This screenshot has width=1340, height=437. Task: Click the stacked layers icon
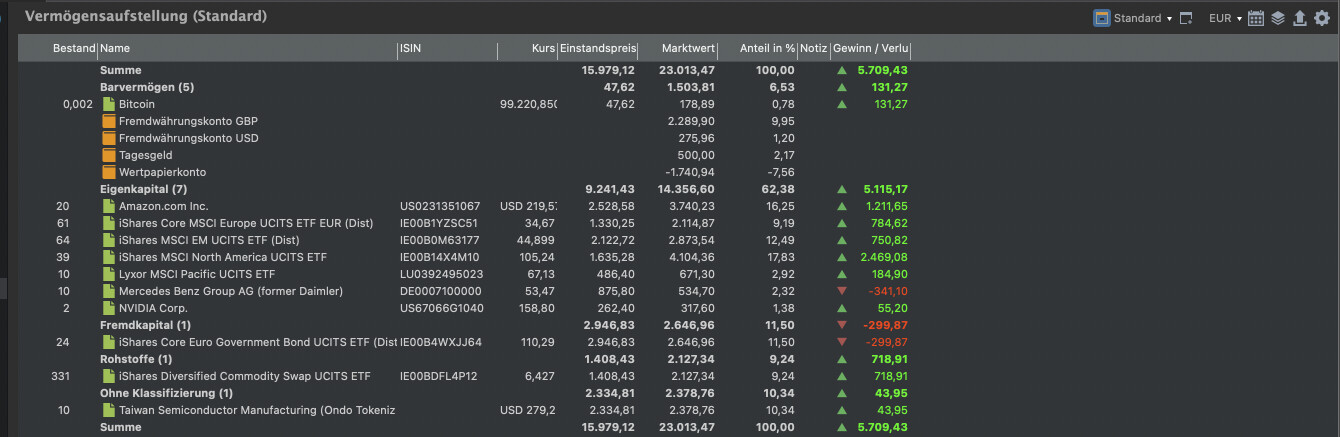coord(1278,18)
